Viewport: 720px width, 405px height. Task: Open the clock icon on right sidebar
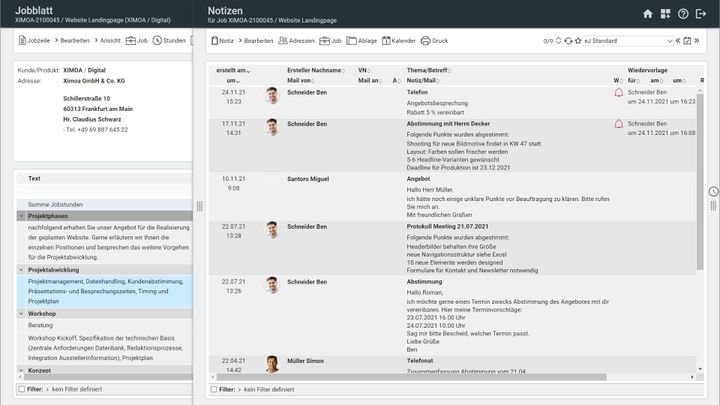coord(713,191)
